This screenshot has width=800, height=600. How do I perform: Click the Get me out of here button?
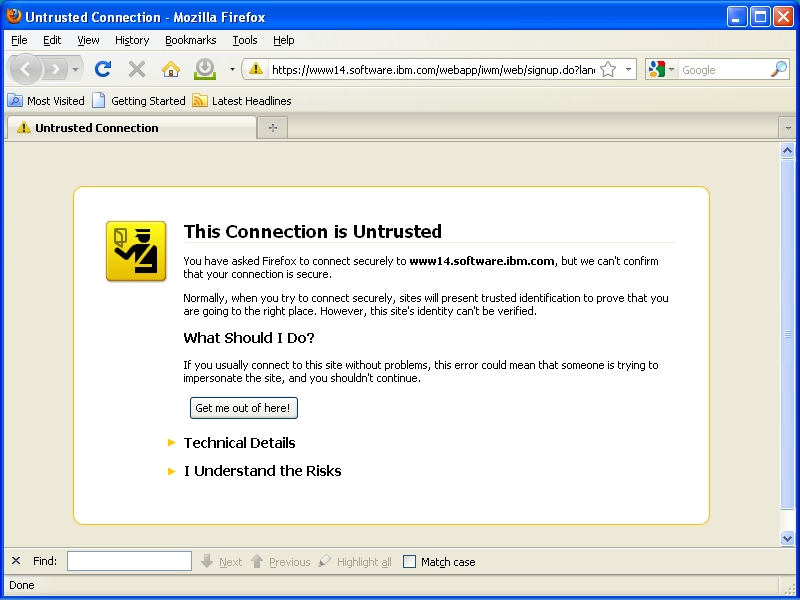(244, 408)
